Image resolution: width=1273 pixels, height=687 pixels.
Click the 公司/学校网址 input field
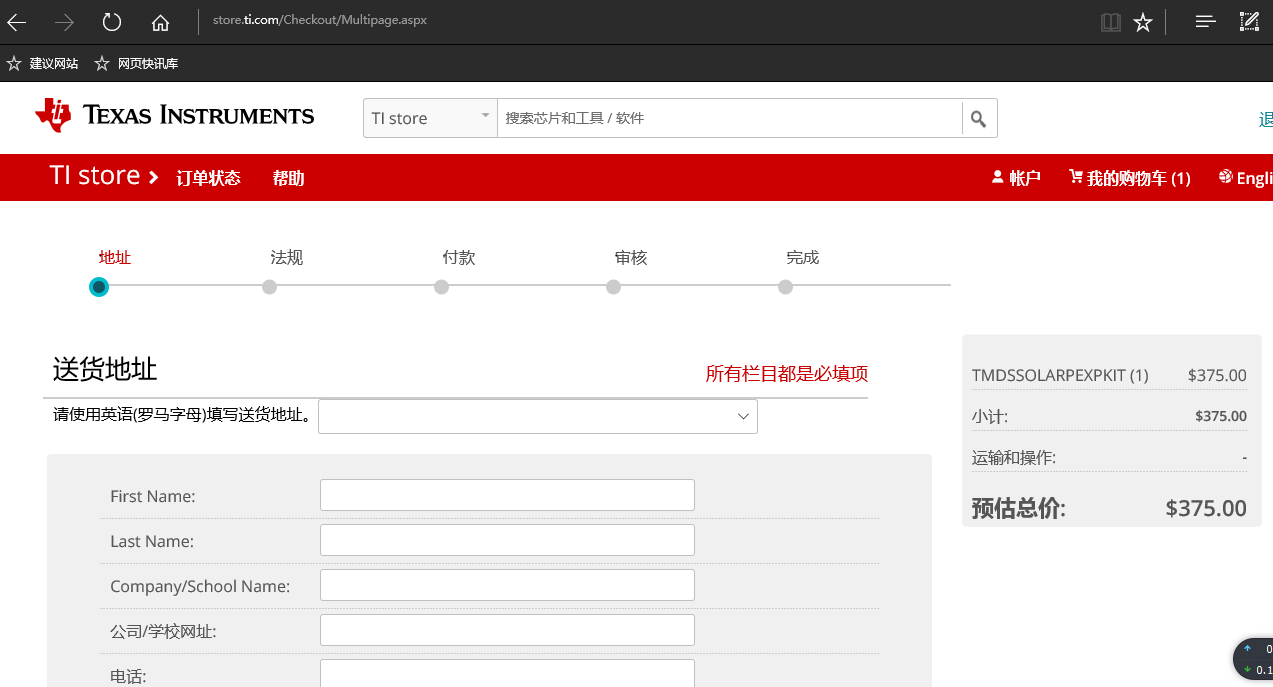tap(507, 630)
